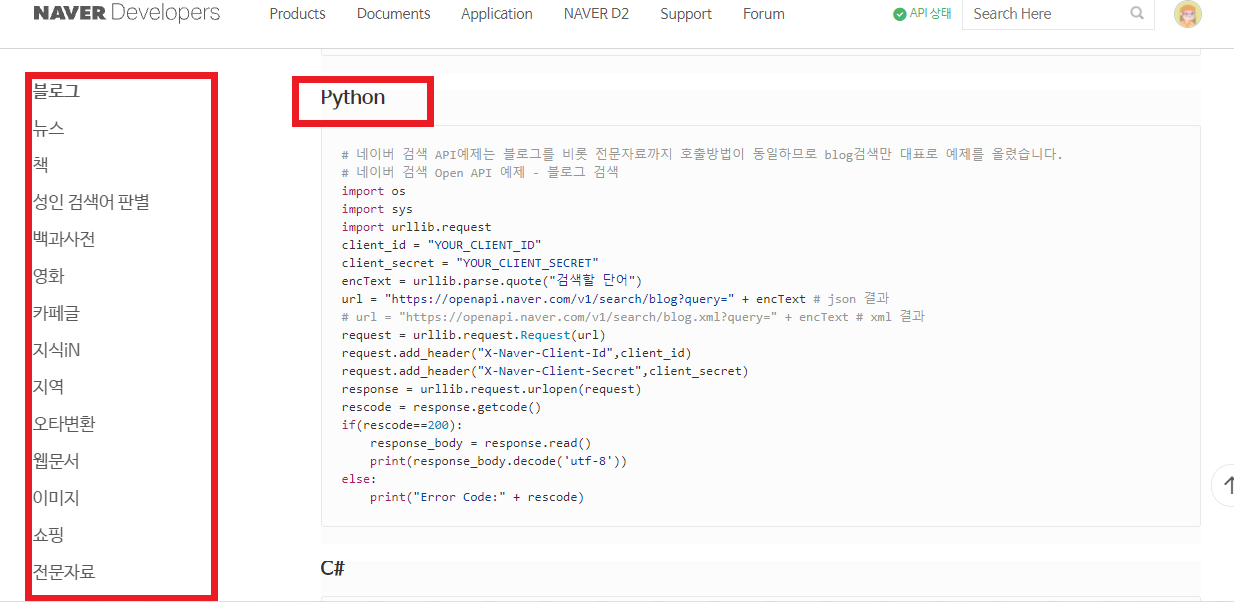1234x602 pixels.
Task: Select 책 in the sidebar
Action: click(40, 165)
